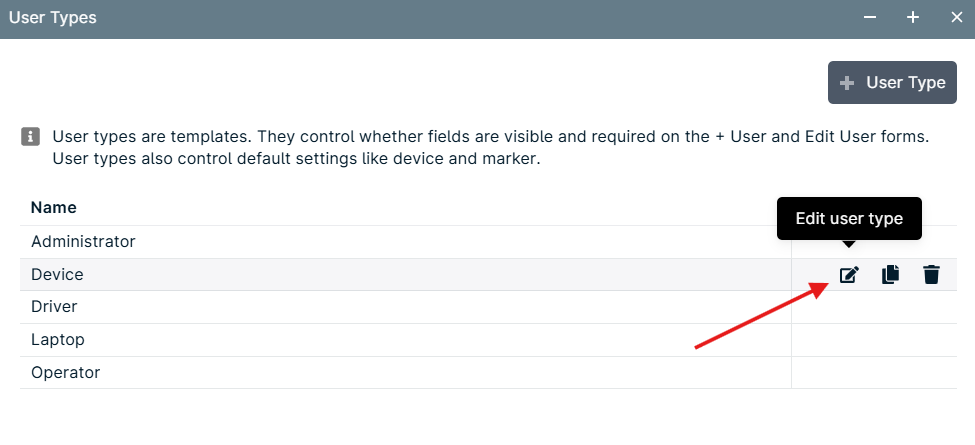Click the edit pencil icon for Device
Image resolution: width=975 pixels, height=445 pixels.
(x=849, y=274)
